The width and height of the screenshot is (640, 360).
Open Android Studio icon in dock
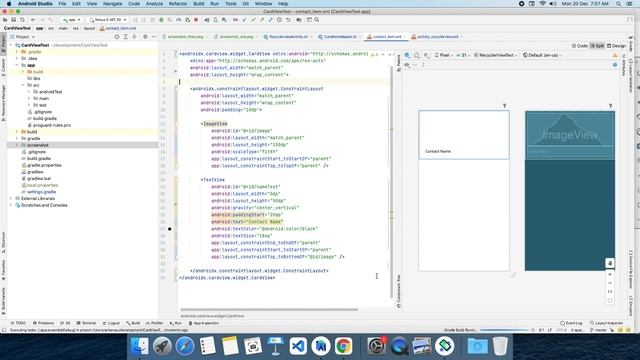click(321, 346)
